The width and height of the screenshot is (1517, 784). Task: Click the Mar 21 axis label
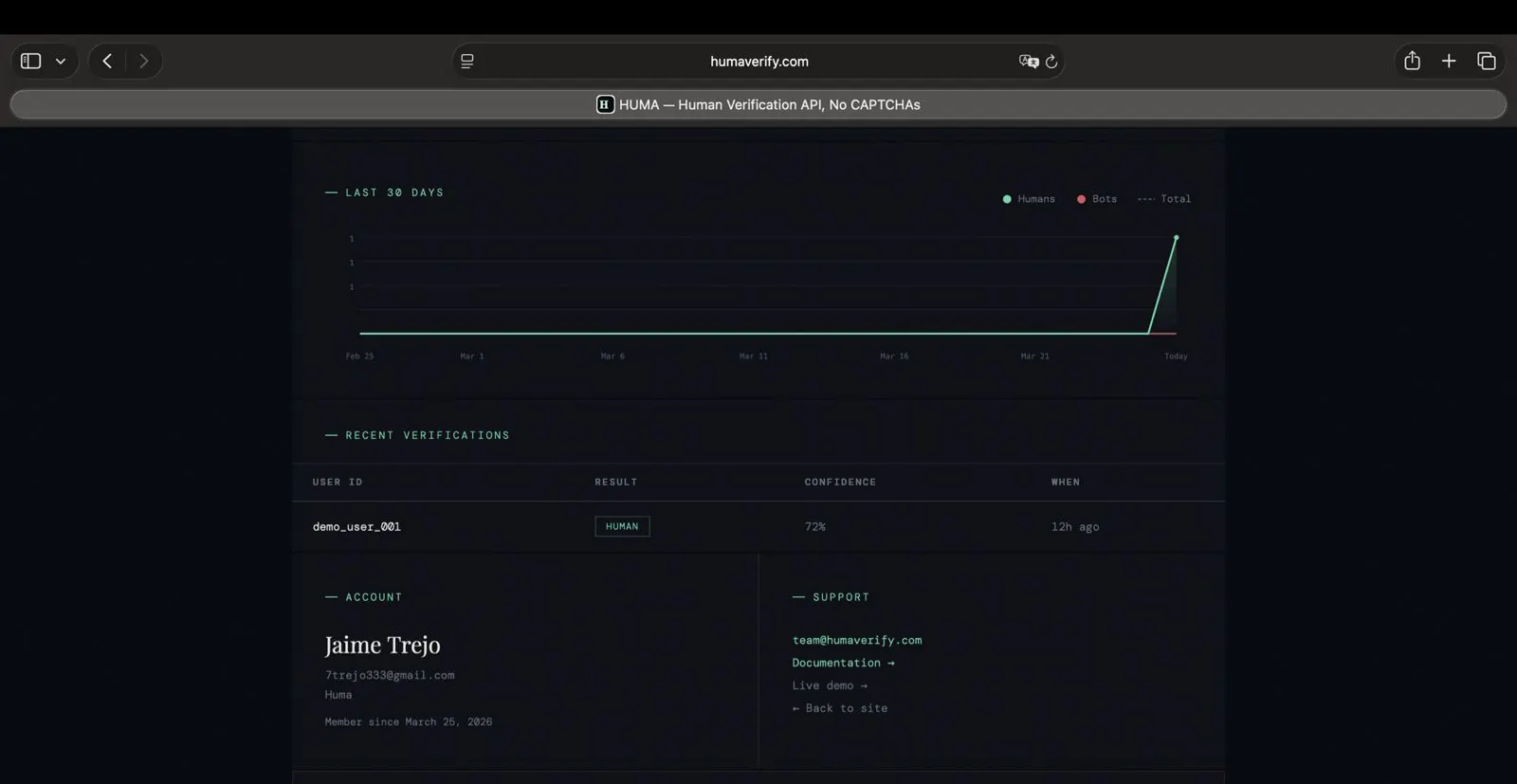click(x=1034, y=356)
